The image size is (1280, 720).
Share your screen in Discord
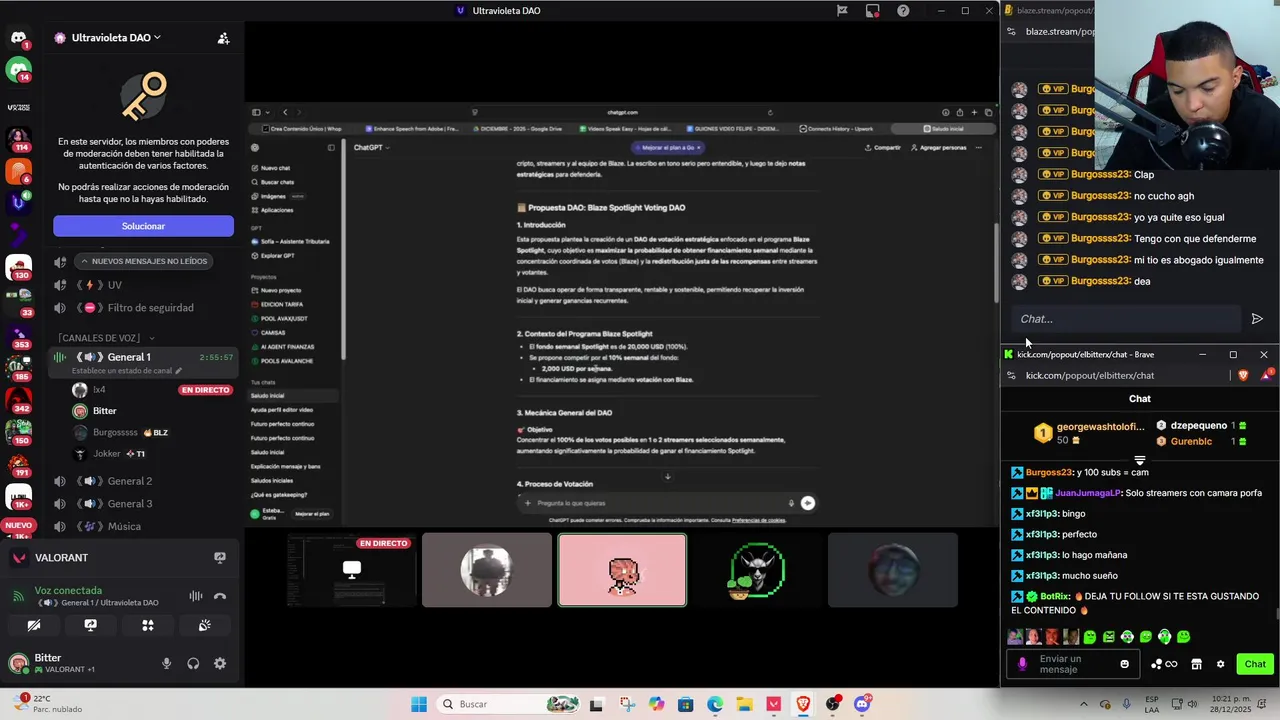click(x=90, y=625)
